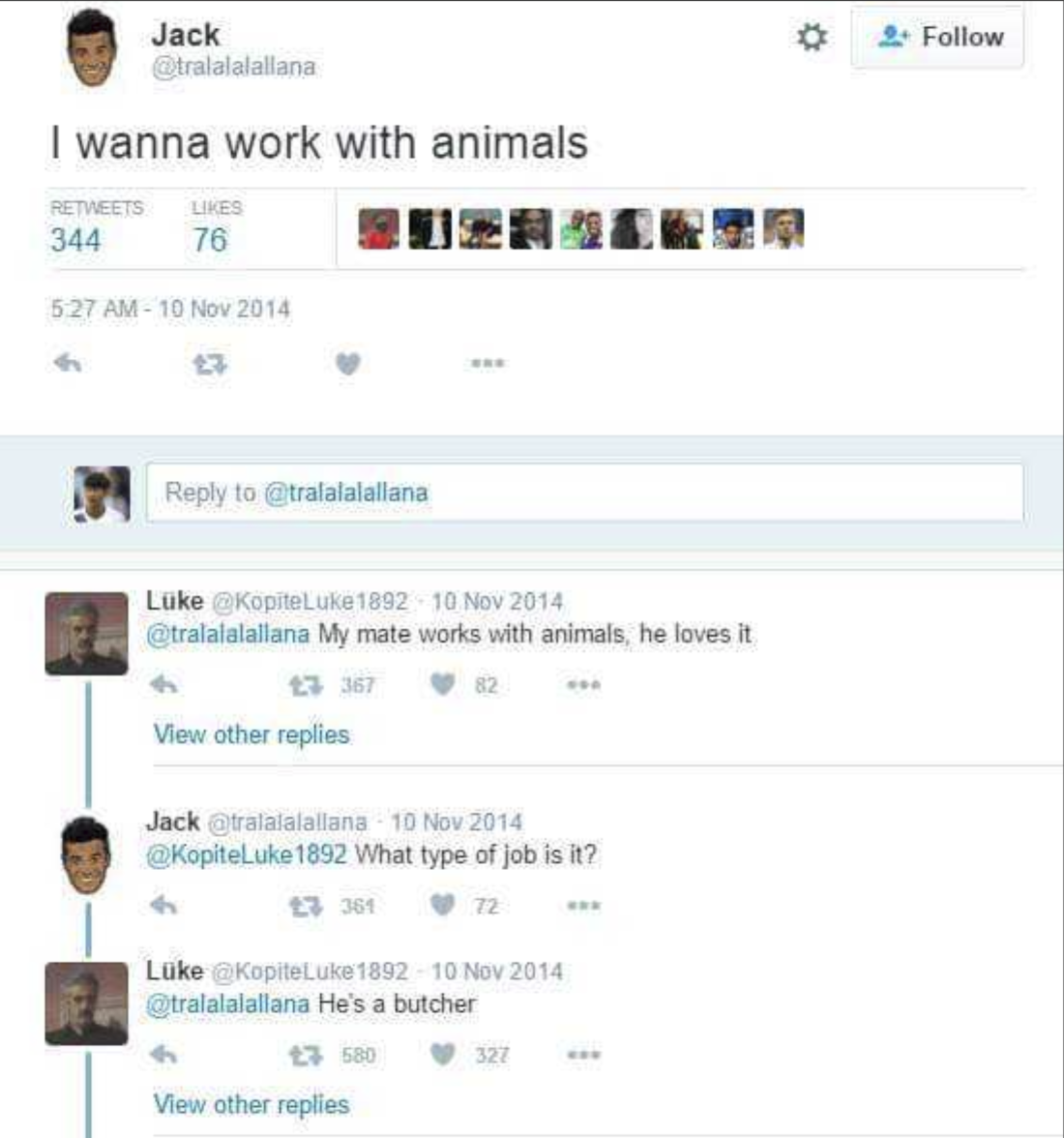Retweet 'What type of job is it?' tweet

pos(305,906)
